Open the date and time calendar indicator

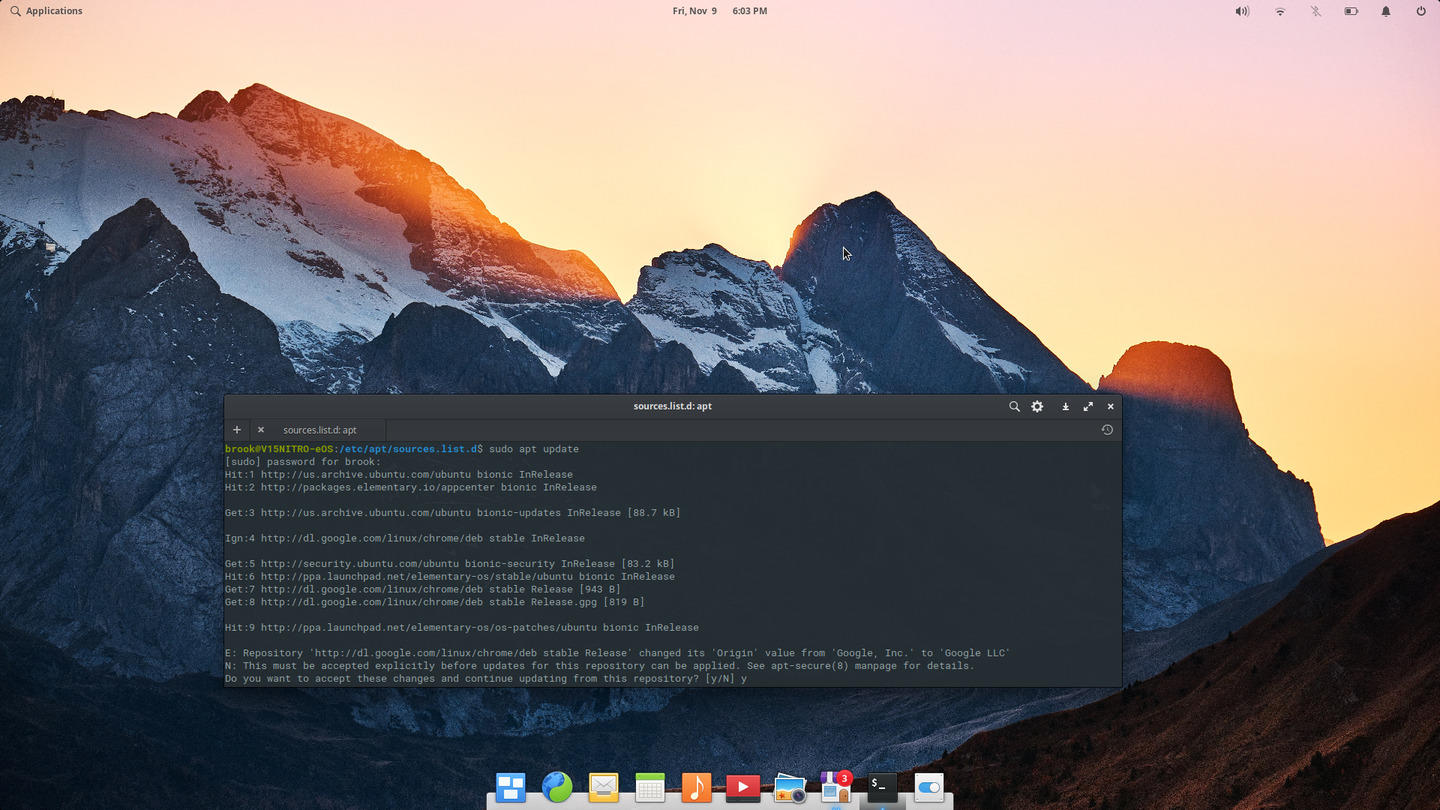[720, 11]
